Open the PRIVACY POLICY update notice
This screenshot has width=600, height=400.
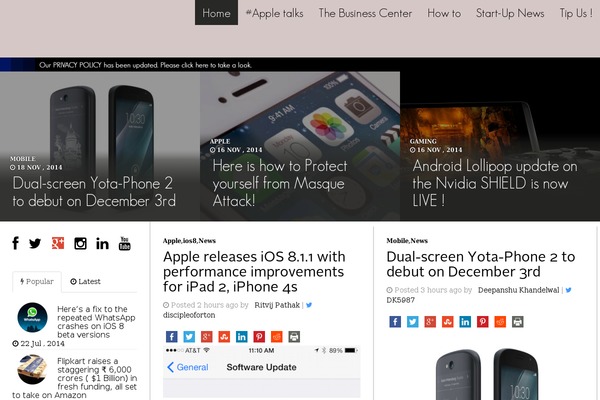(145, 65)
